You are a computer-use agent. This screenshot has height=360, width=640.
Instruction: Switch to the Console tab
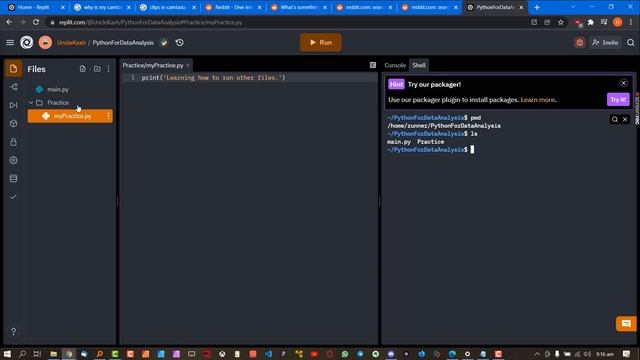[395, 65]
